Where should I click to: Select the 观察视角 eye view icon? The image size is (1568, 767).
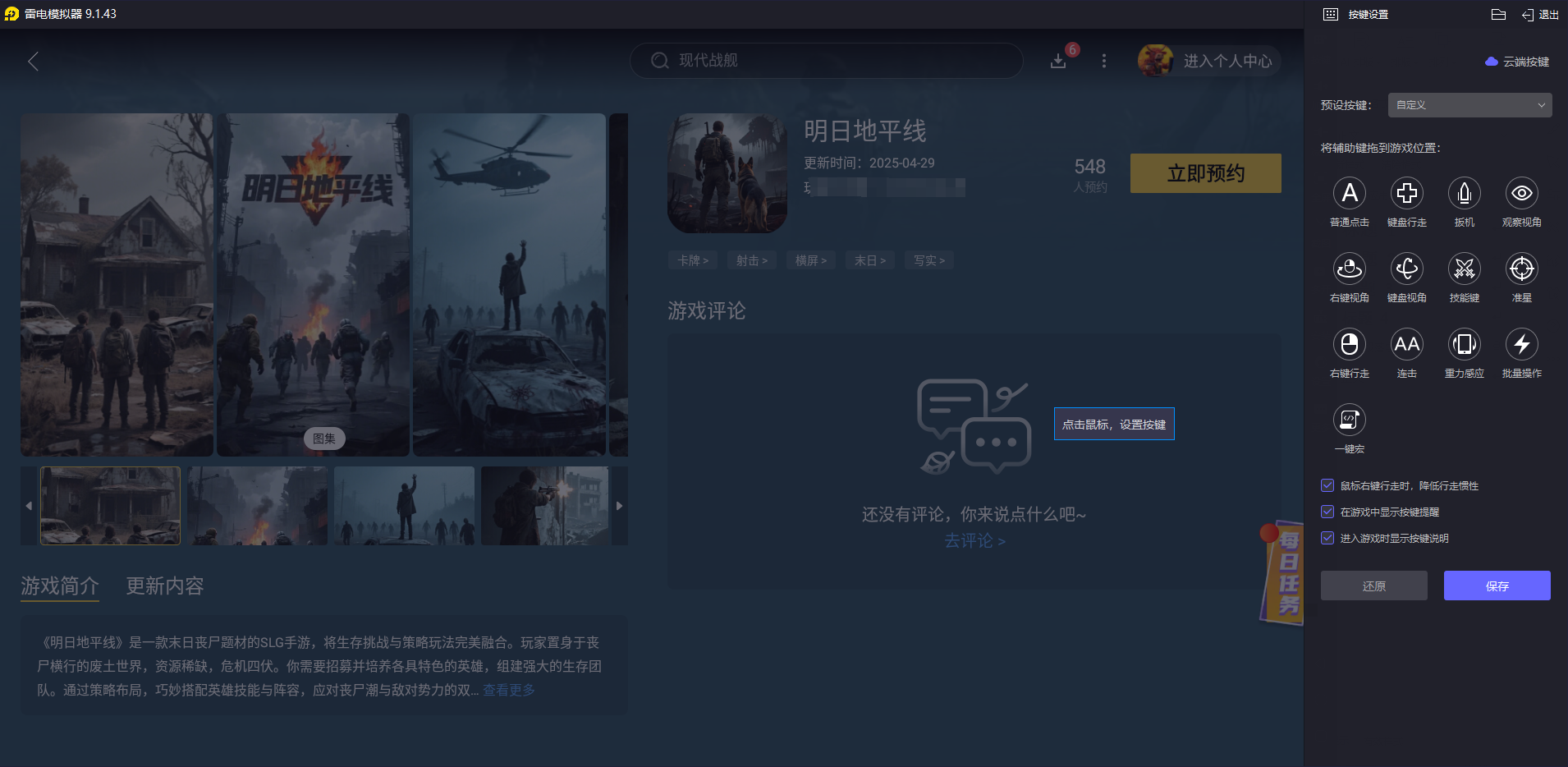point(1521,194)
